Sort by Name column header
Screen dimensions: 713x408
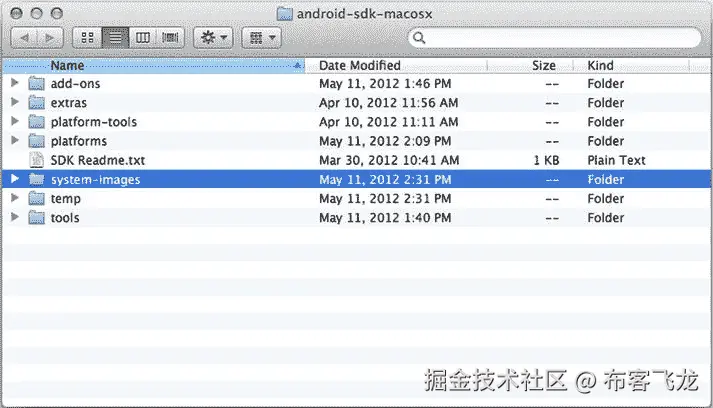click(x=154, y=65)
